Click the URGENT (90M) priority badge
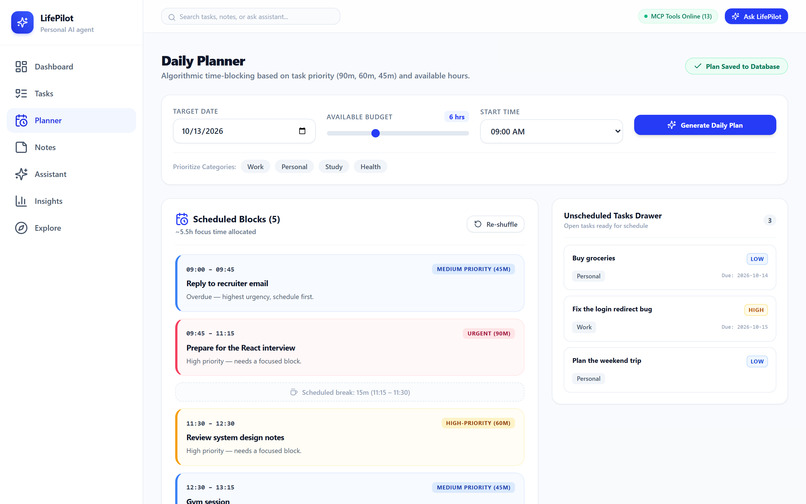This screenshot has width=806, height=504. [488, 333]
